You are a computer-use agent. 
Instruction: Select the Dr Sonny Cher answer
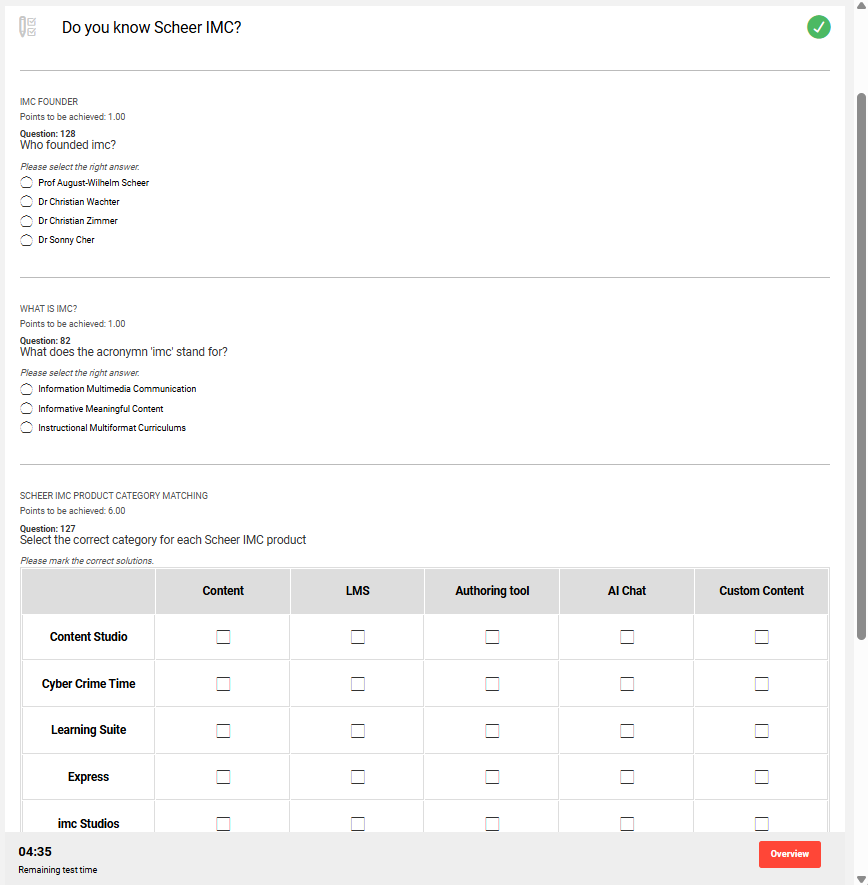click(x=27, y=240)
